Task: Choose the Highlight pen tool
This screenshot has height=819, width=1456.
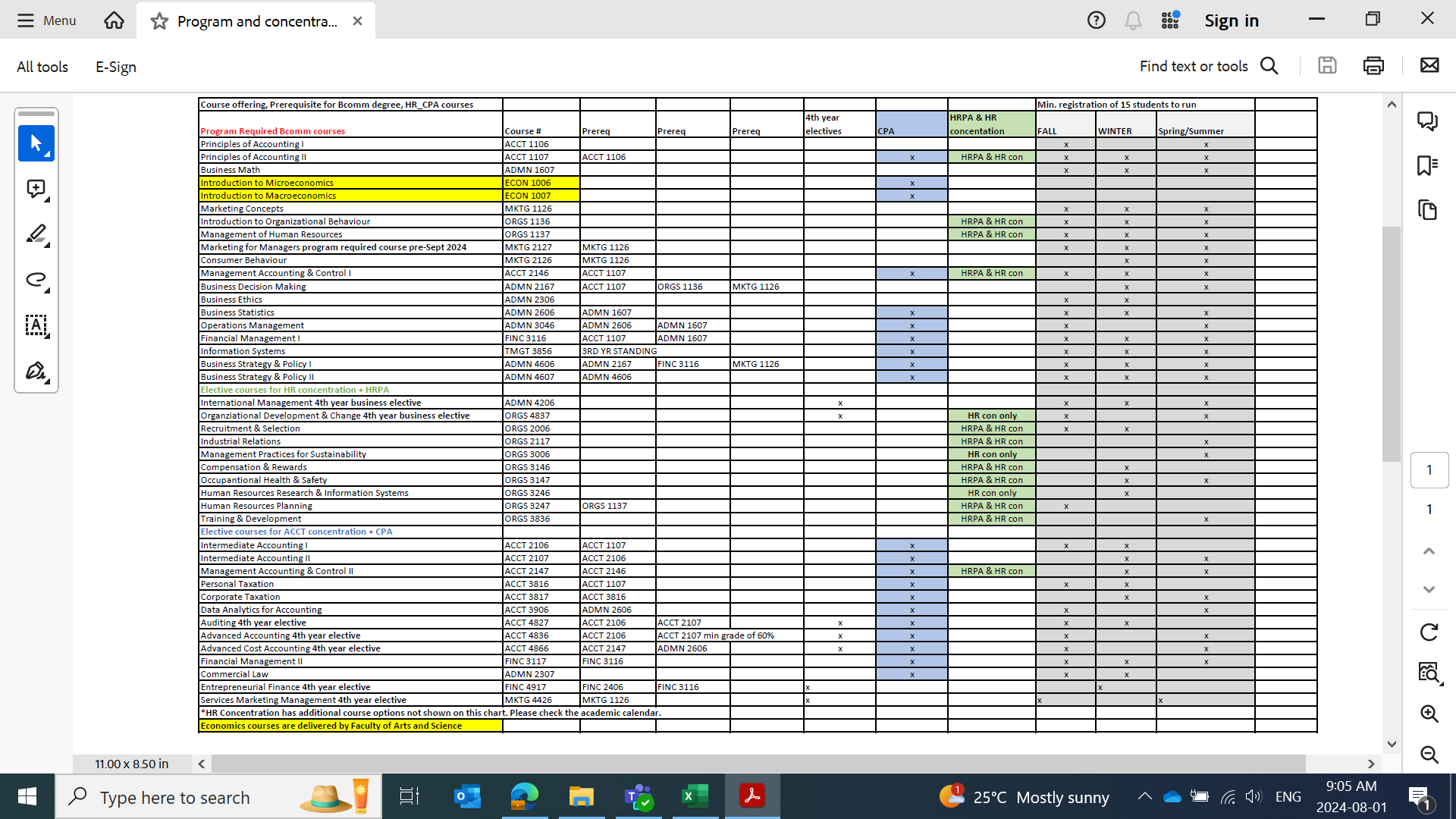Action: coord(36,234)
